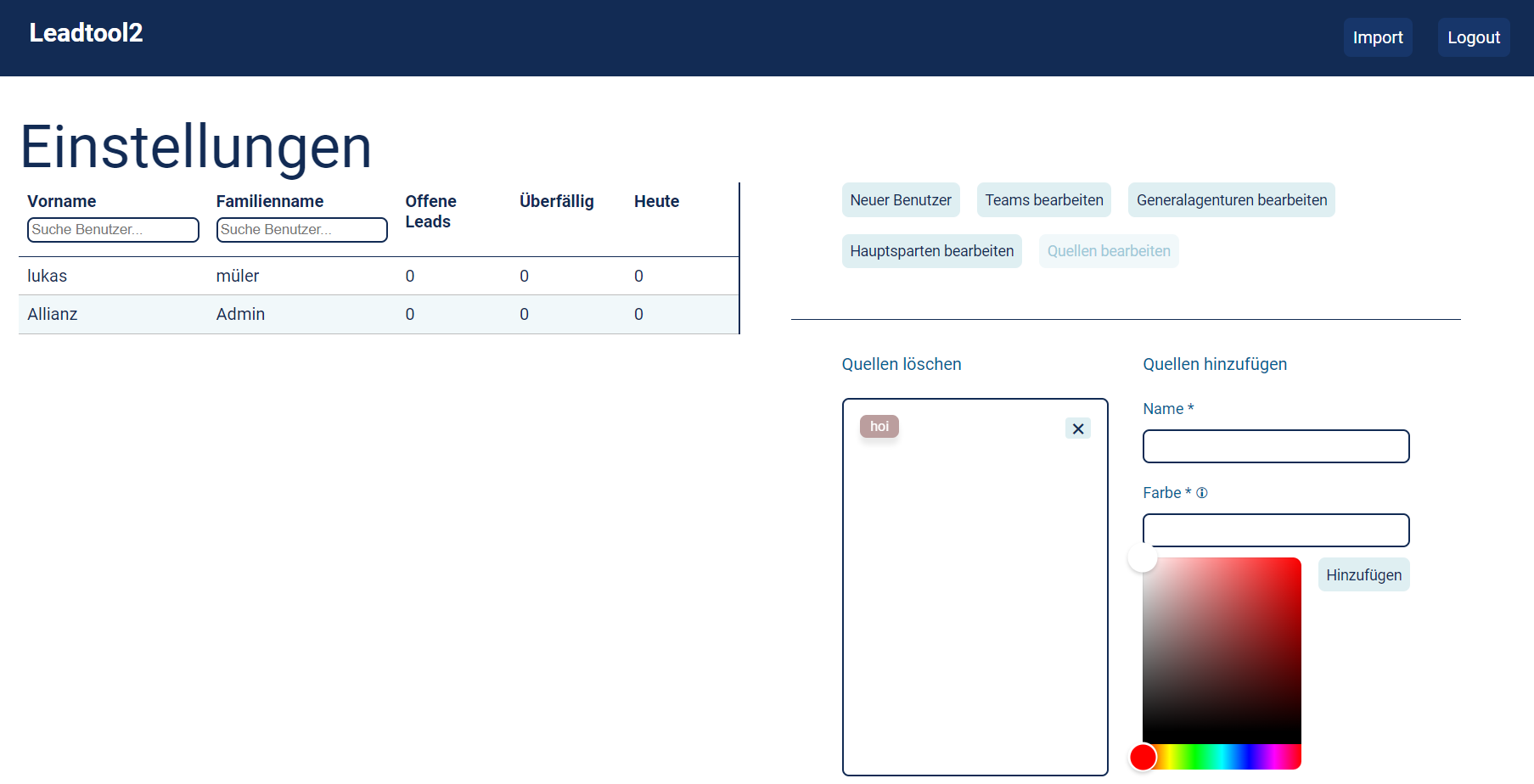Click the red hue slider handle
Screen dimensions: 1534x784
[x=1143, y=757]
